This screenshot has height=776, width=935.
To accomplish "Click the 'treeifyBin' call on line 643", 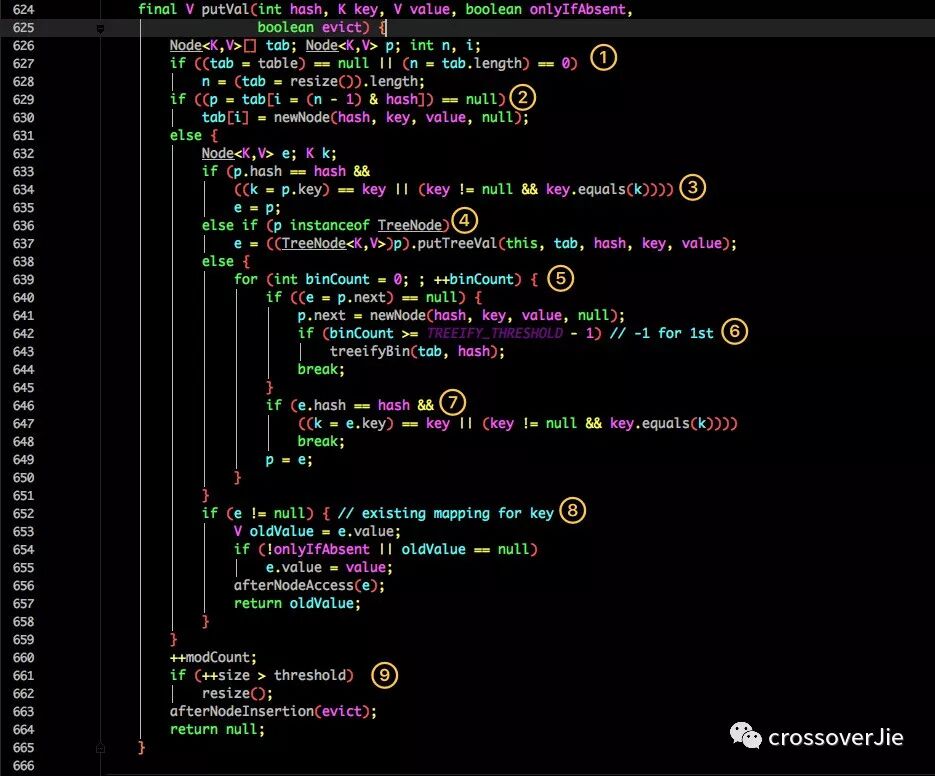I will click(370, 351).
